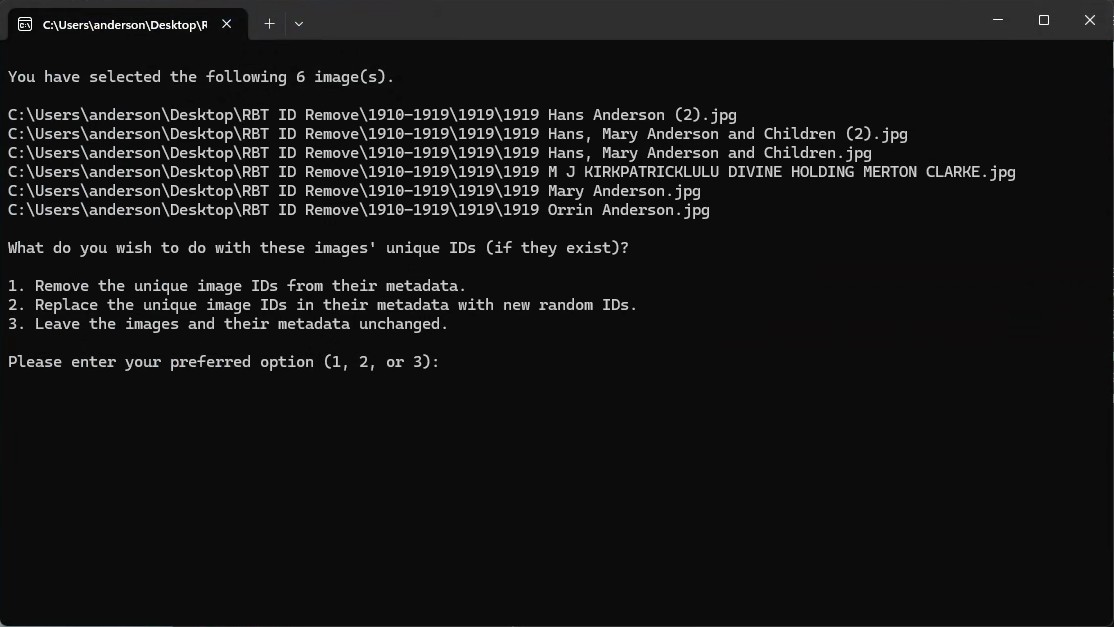Viewport: 1114px width, 627px height.
Task: Click option 1 'Remove the unique image IDs'
Action: click(x=237, y=286)
